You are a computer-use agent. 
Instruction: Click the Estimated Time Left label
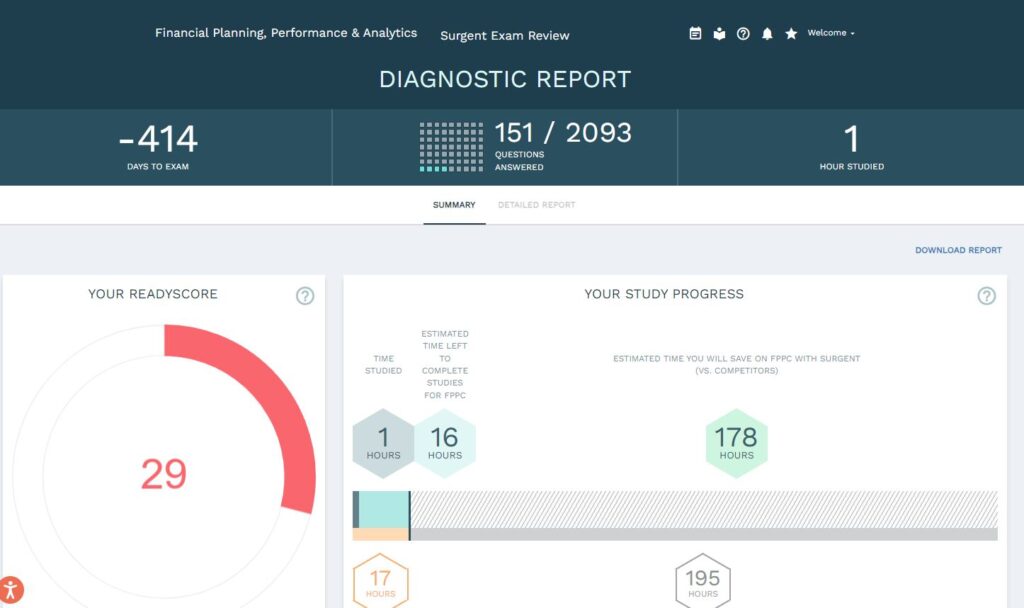(445, 364)
